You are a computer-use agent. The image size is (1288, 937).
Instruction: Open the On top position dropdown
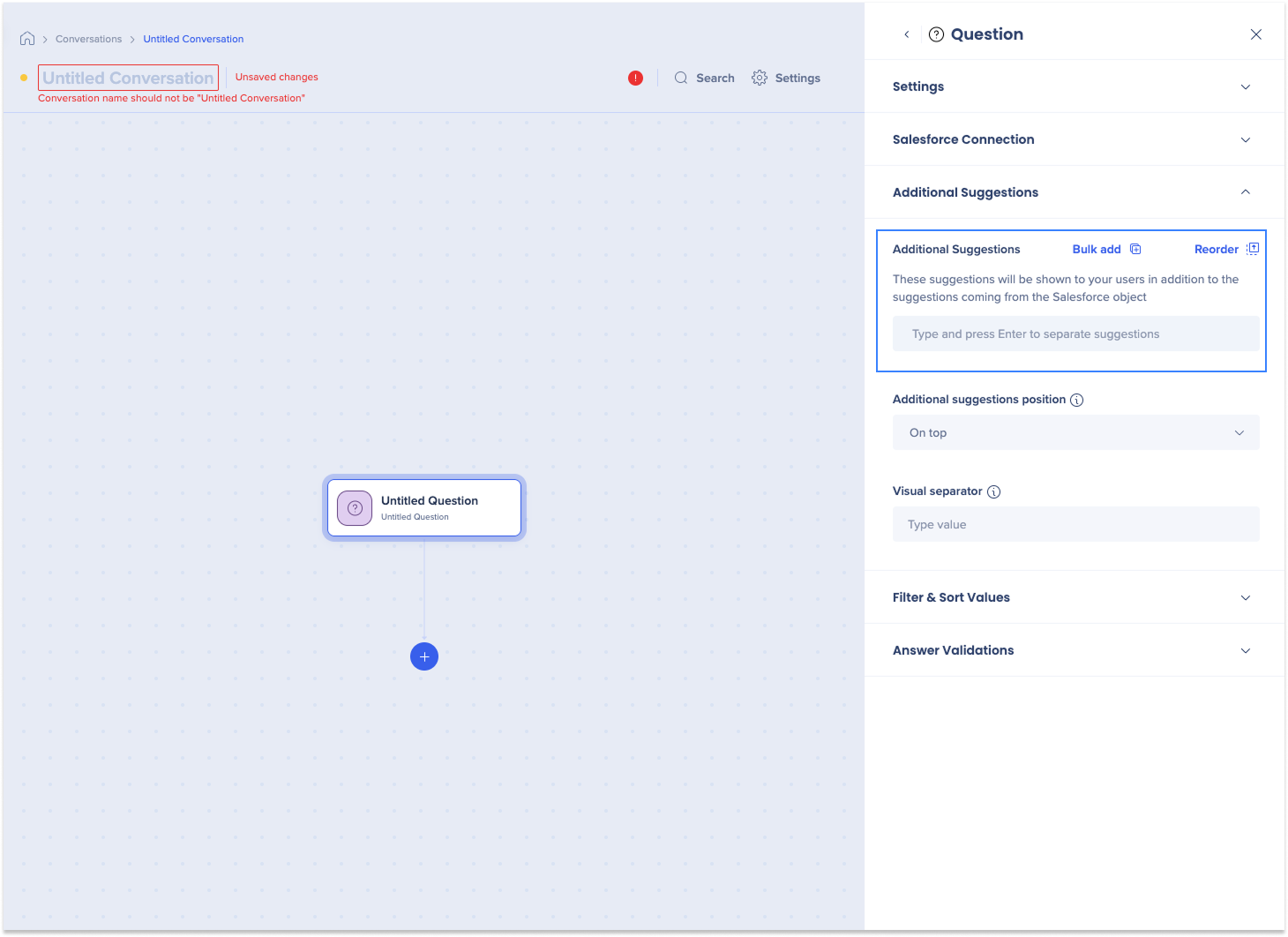[1075, 433]
